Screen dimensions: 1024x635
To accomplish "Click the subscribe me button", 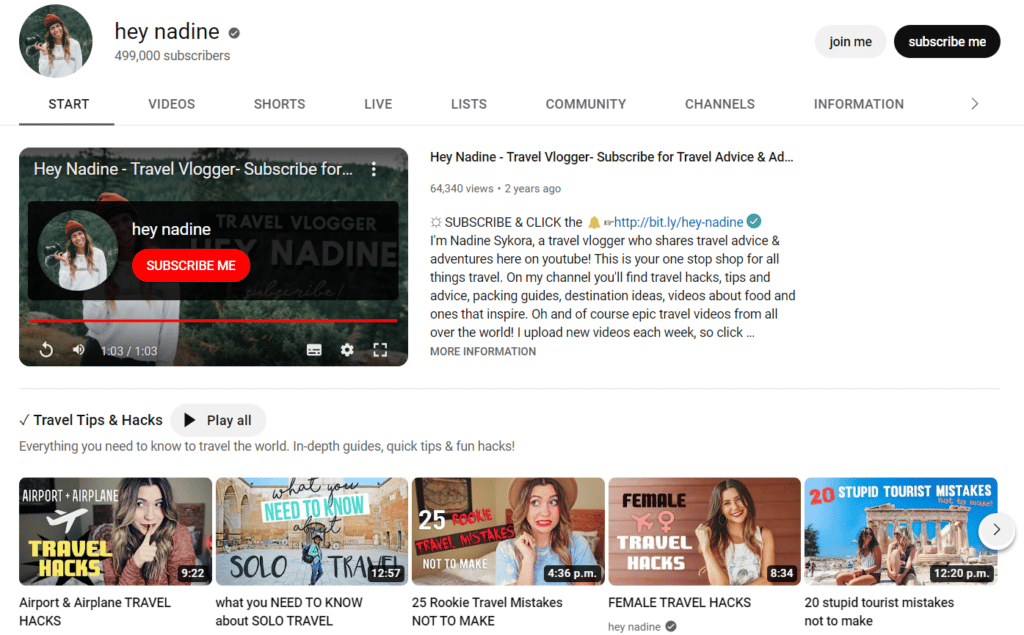I will (x=947, y=42).
